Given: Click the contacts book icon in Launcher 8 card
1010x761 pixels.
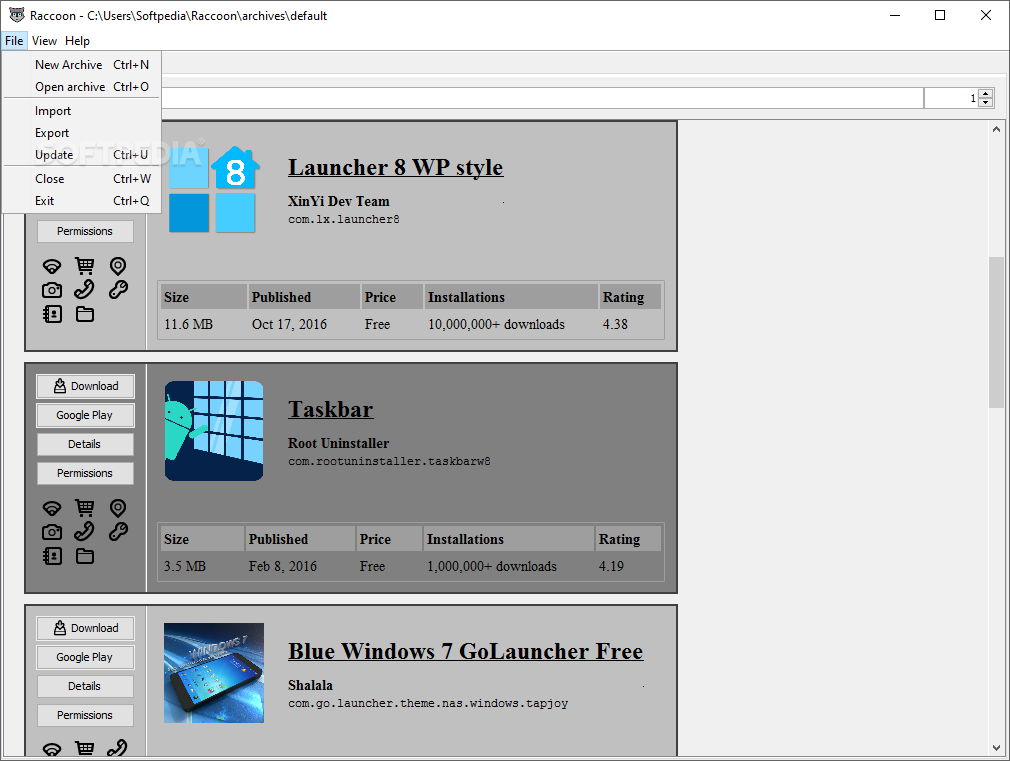Looking at the screenshot, I should (52, 314).
